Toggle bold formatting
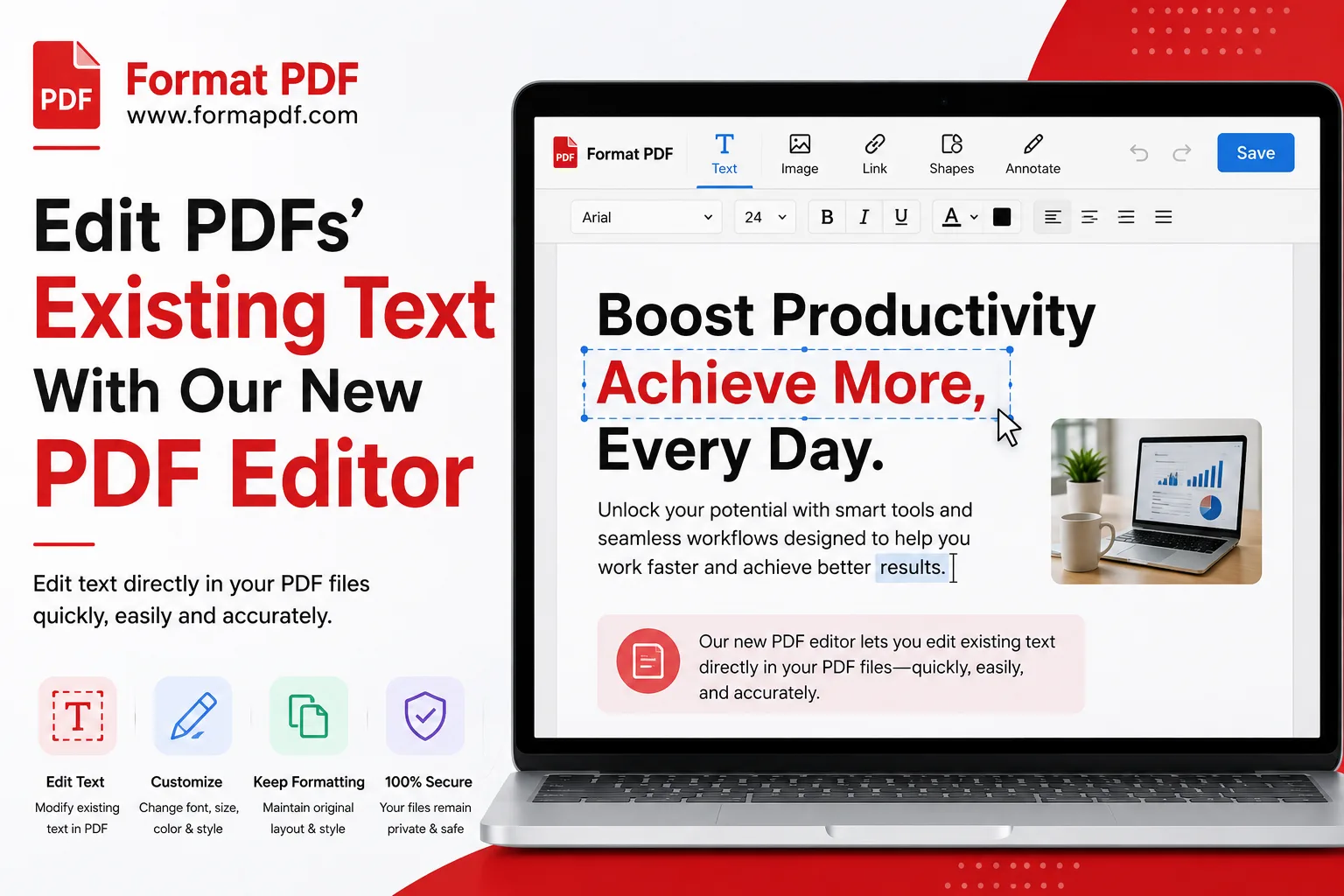Screen dimensions: 1344x896 point(827,217)
